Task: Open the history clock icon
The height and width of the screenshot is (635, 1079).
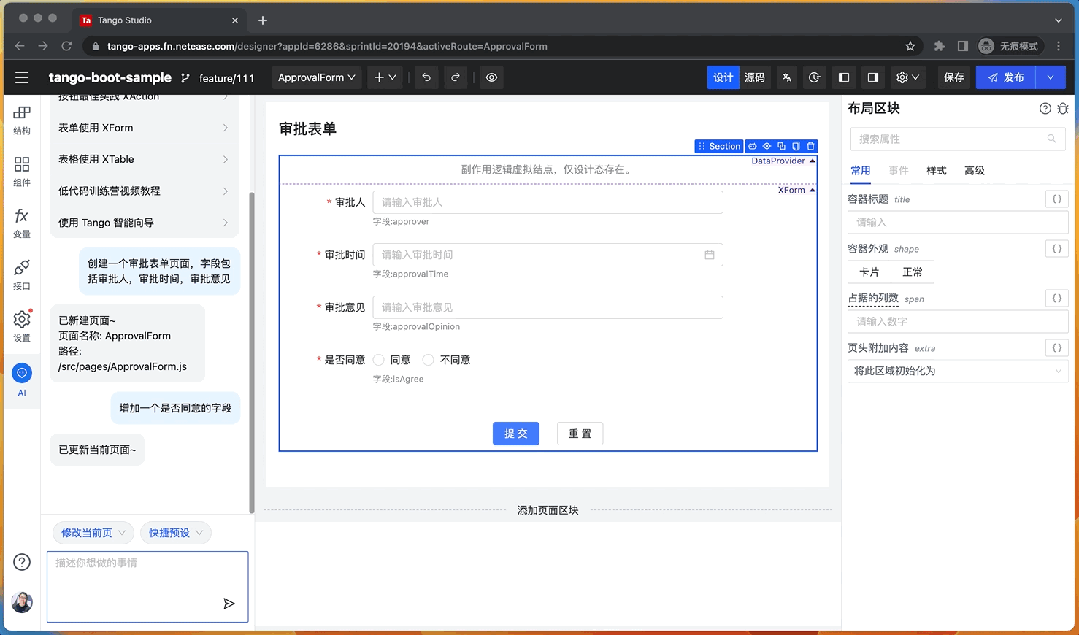Action: 815,78
